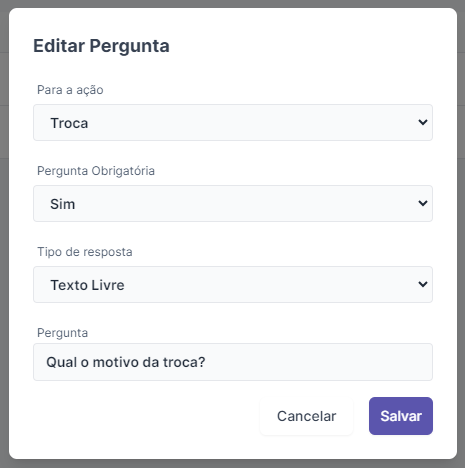Click the Sim value in required field
The height and width of the screenshot is (468, 465).
[x=63, y=204]
